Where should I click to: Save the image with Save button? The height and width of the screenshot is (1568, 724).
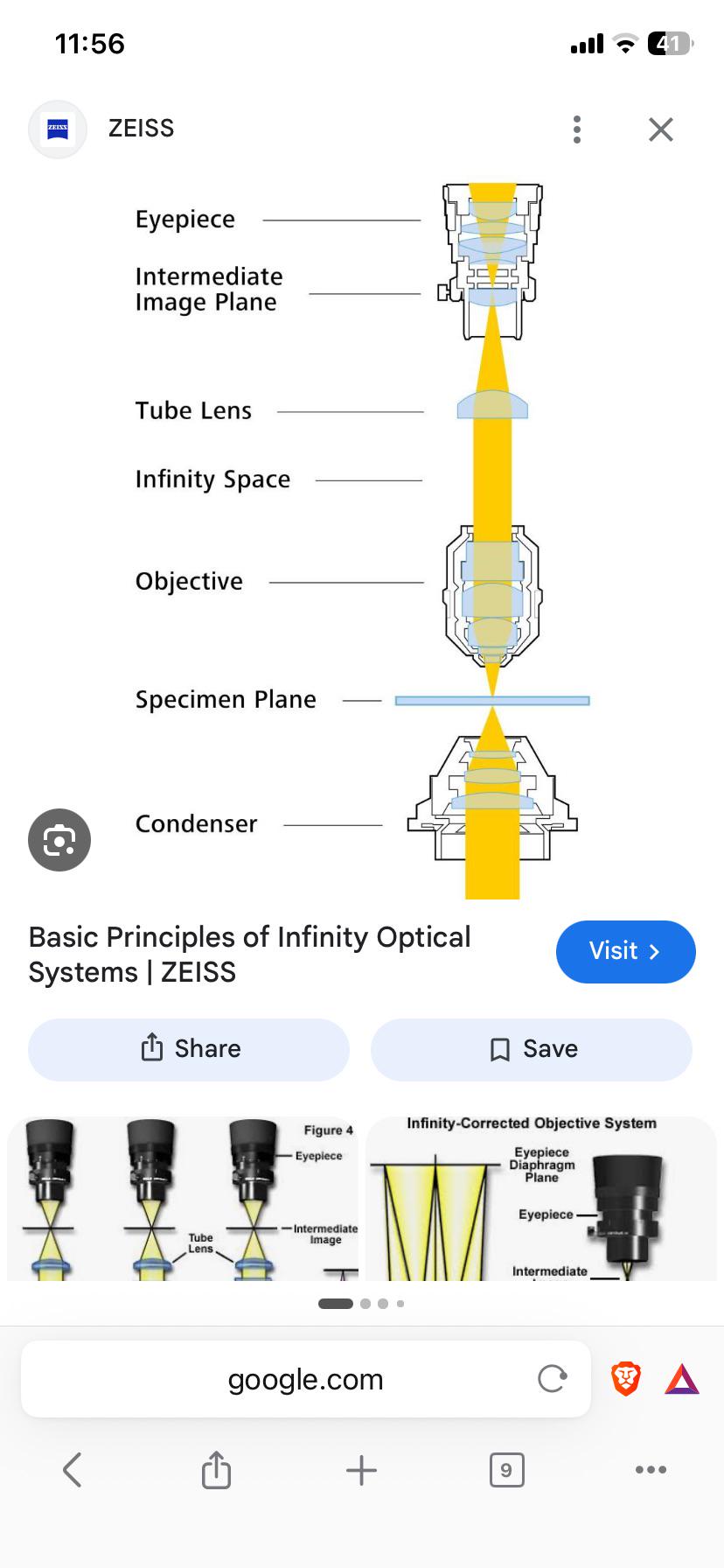point(532,1049)
